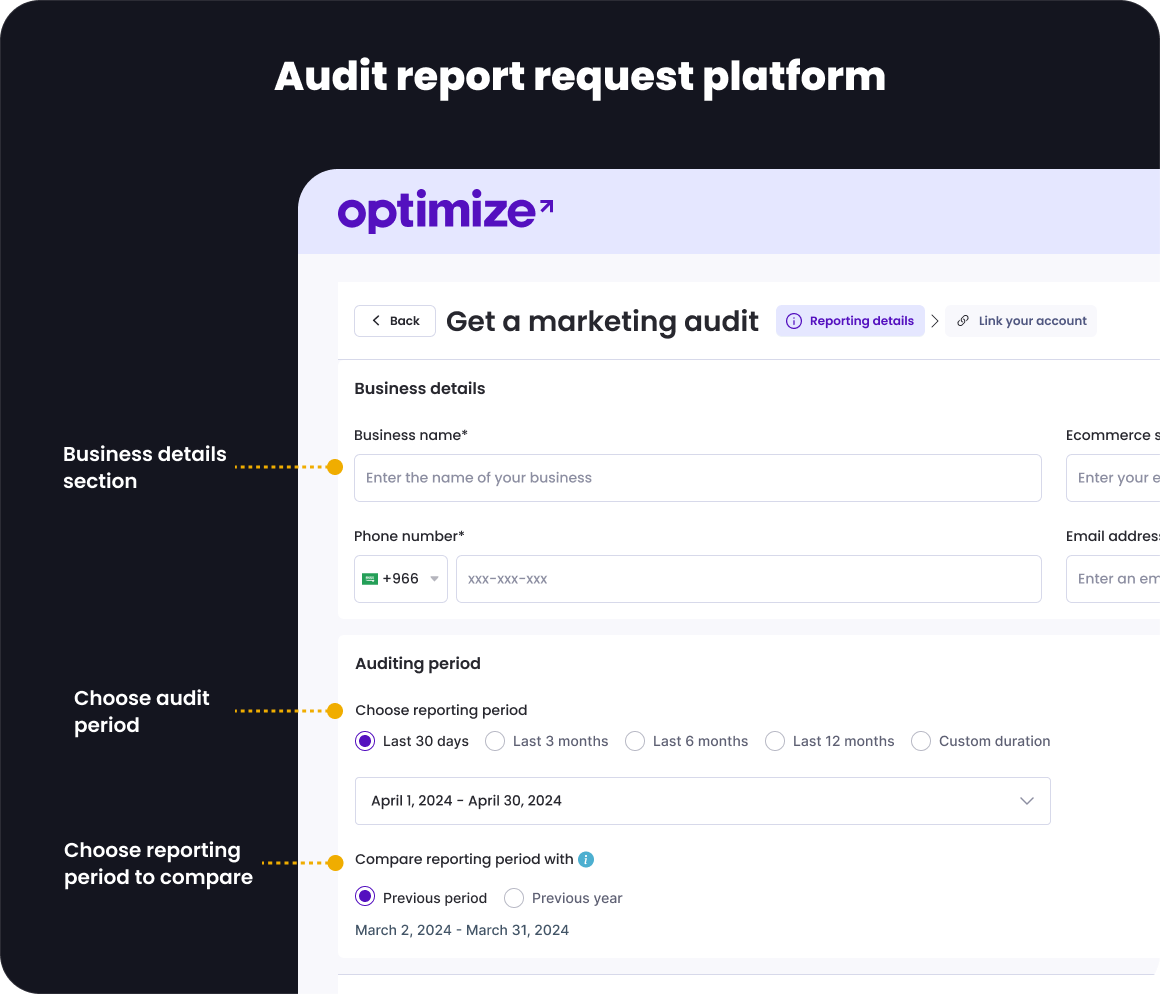Expand the April 2024 date range dropdown

pyautogui.click(x=702, y=801)
